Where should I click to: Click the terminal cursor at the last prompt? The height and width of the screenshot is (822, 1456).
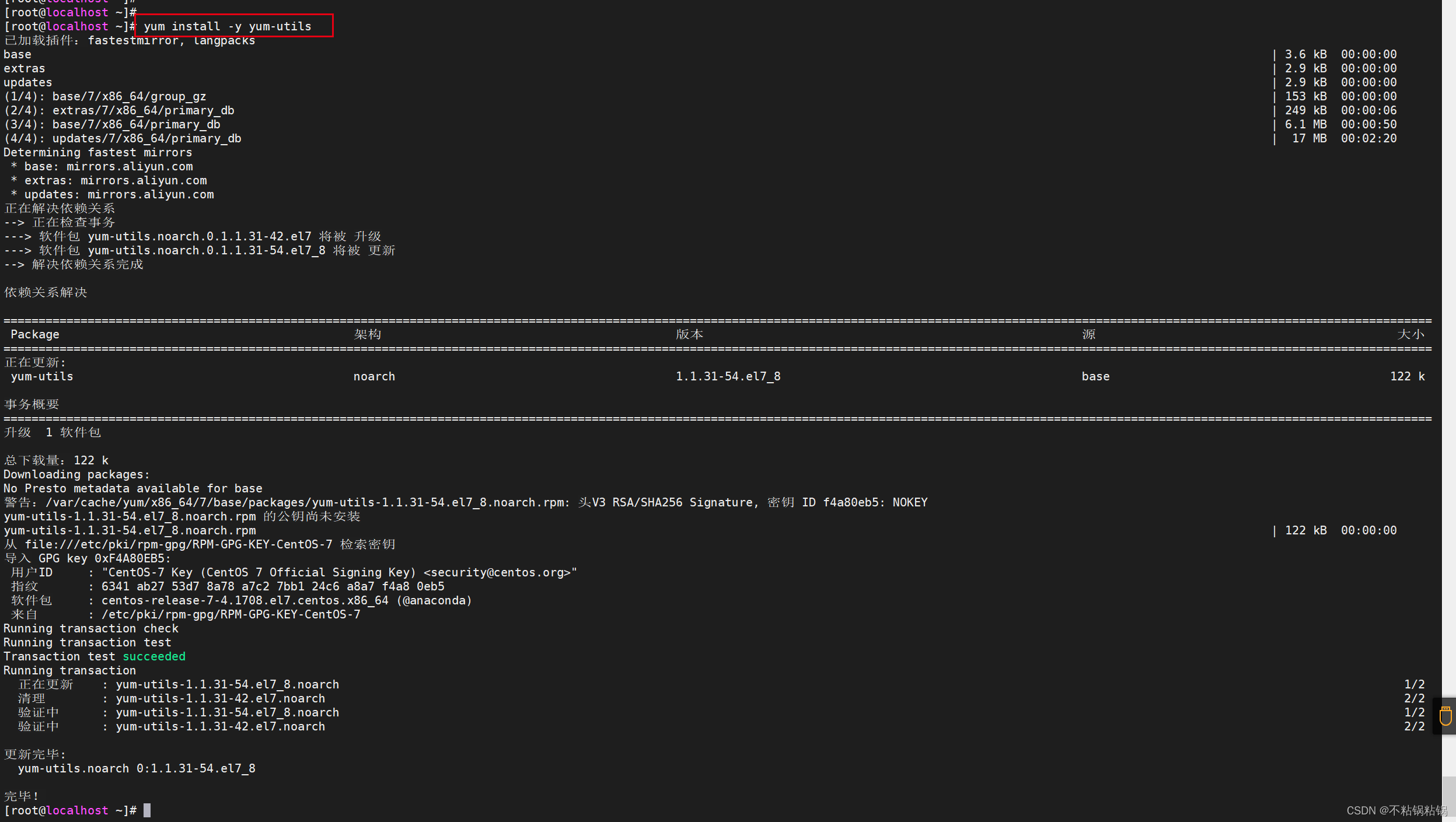coord(147,810)
